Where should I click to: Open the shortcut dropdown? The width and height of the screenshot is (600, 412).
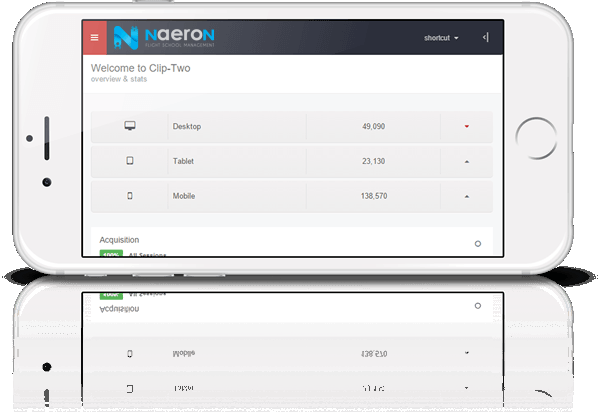pyautogui.click(x=441, y=38)
